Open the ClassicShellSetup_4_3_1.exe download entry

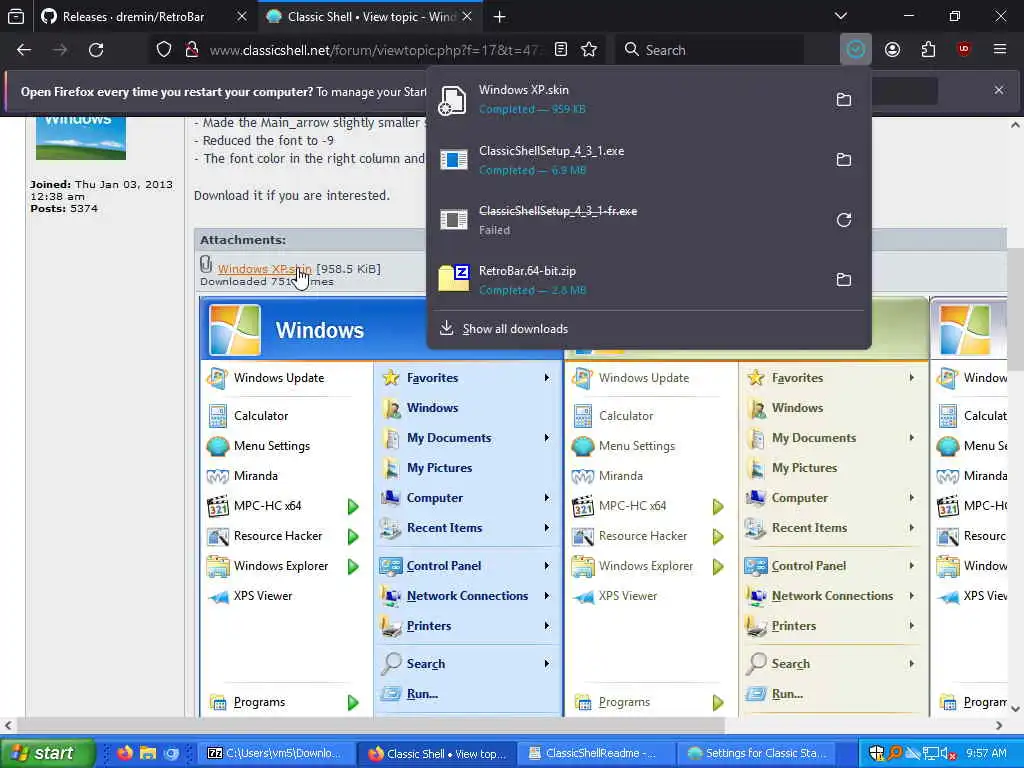(627, 159)
